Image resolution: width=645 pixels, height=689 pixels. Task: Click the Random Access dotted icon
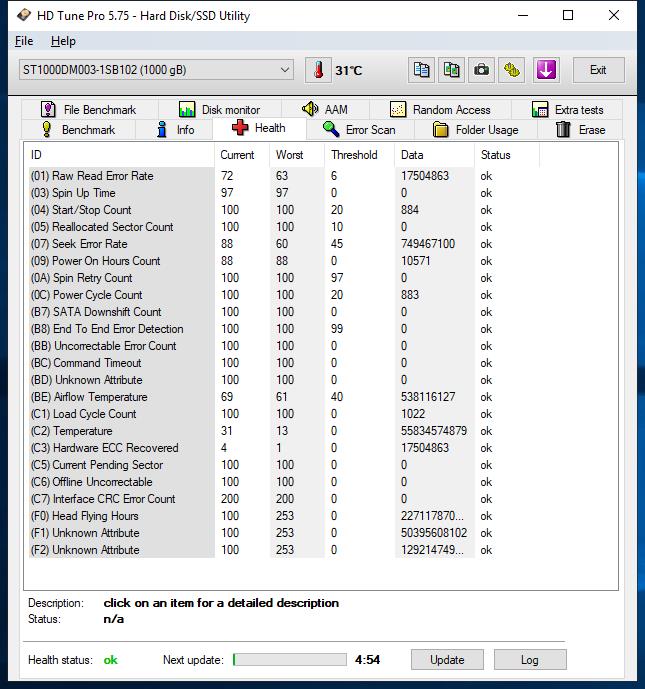coord(398,109)
